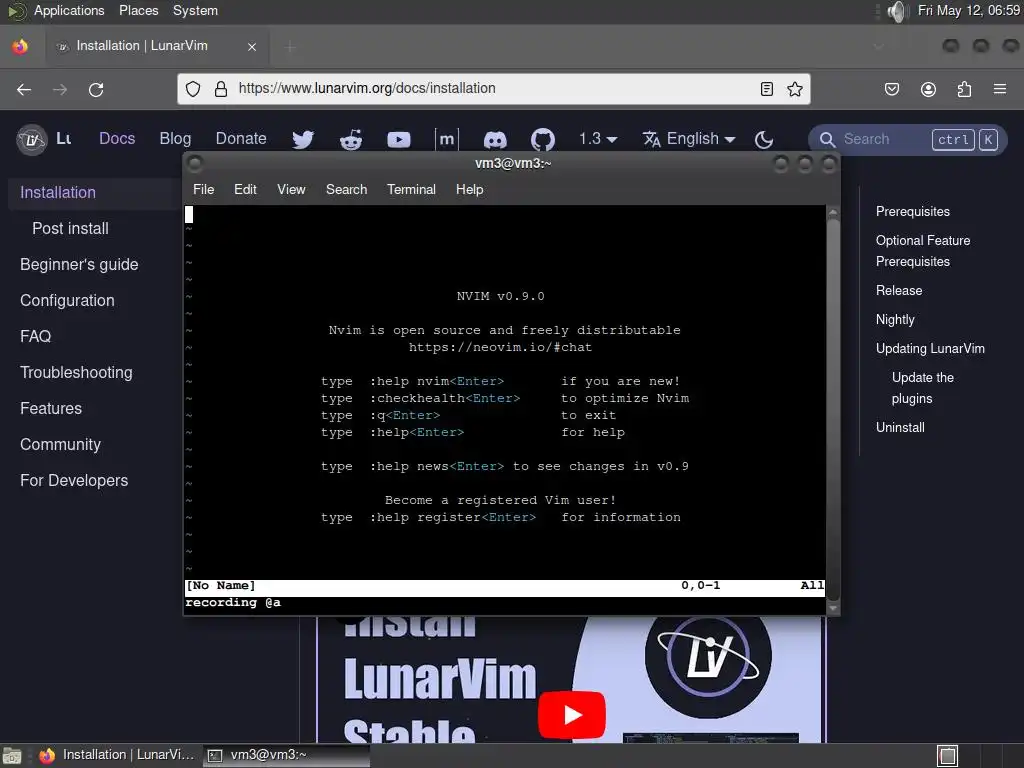
Task: Open the Installation sidebar item
Action: (x=95, y=193)
